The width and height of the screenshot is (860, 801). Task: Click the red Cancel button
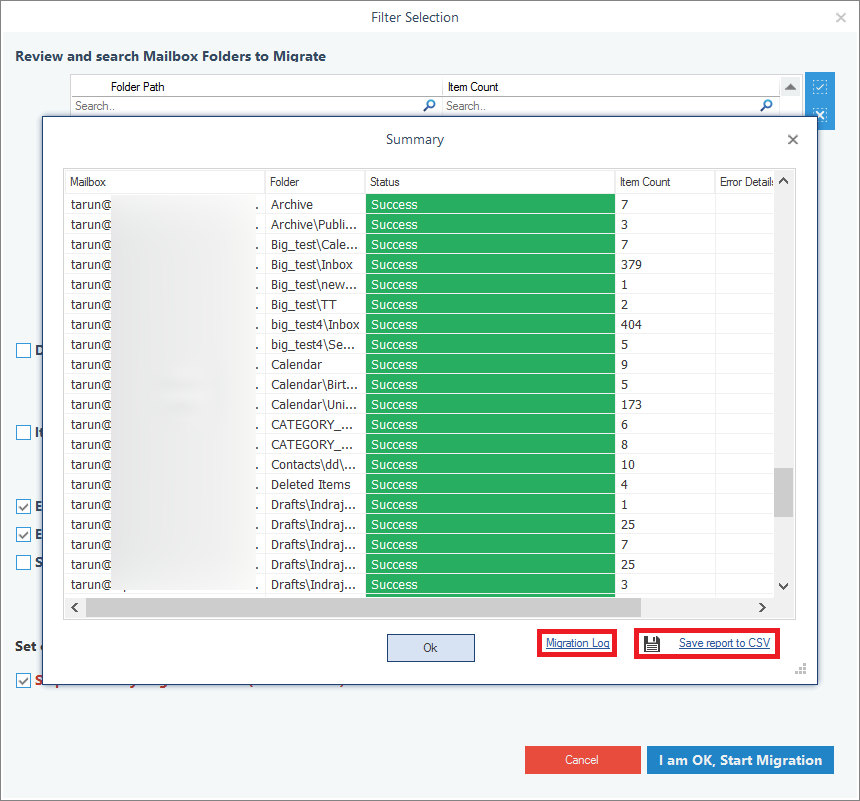point(582,760)
